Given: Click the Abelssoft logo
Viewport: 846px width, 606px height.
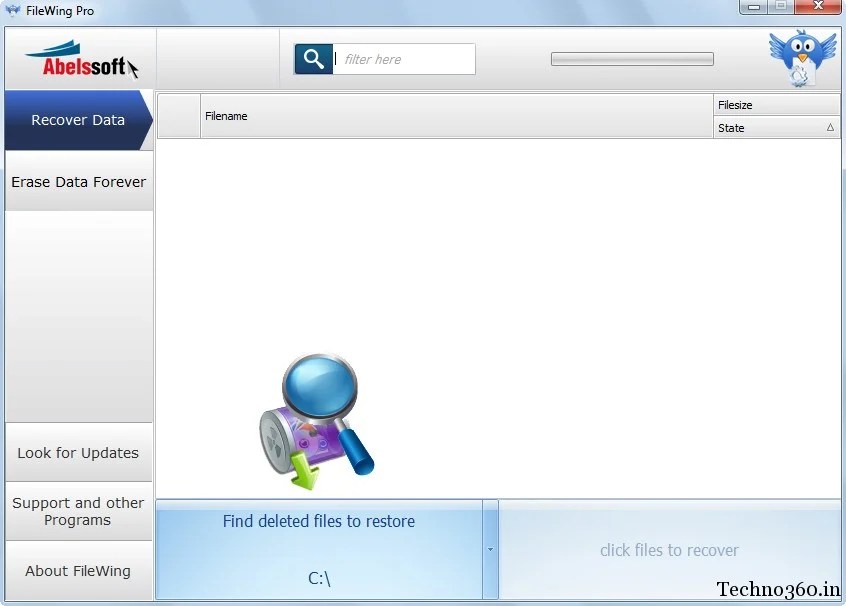Looking at the screenshot, I should [x=81, y=59].
